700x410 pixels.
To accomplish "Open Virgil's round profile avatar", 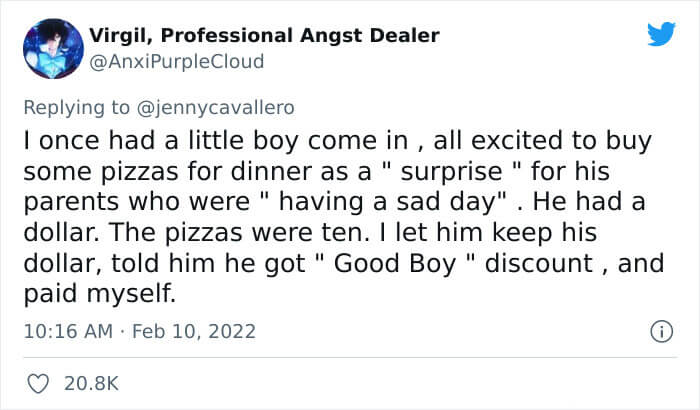I will pyautogui.click(x=53, y=49).
